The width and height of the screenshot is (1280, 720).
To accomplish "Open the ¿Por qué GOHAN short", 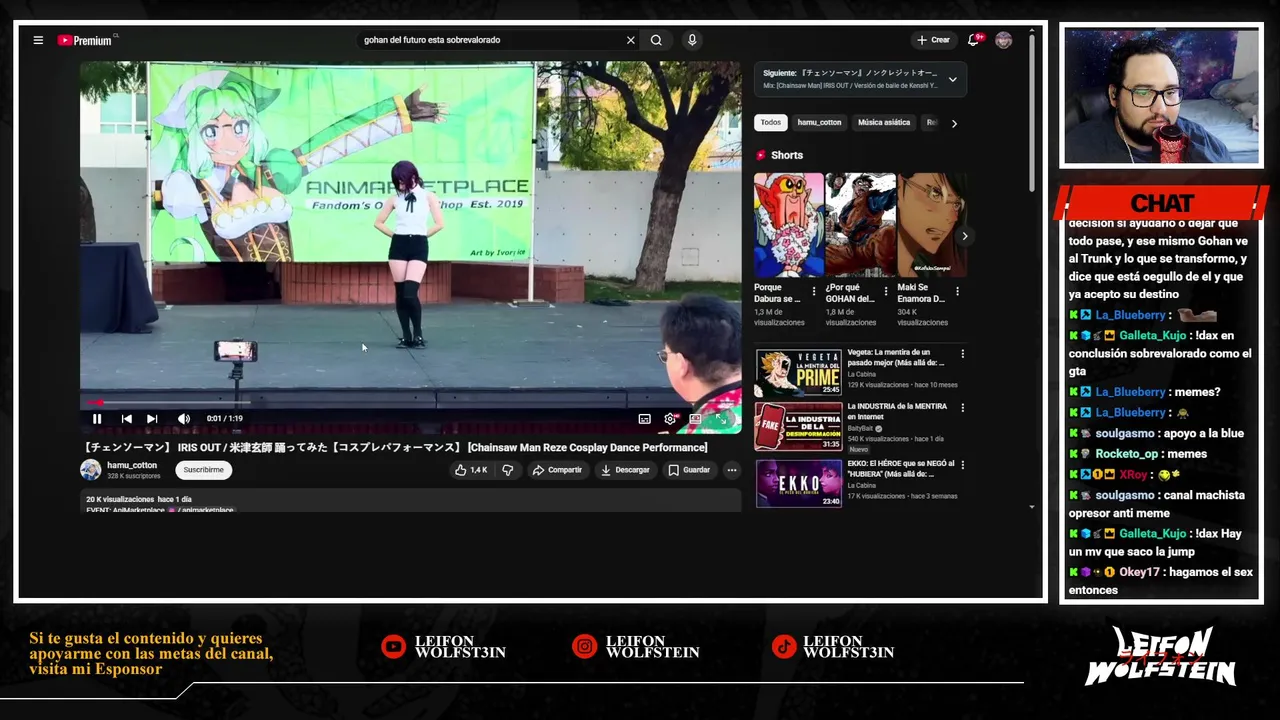I will coord(860,225).
